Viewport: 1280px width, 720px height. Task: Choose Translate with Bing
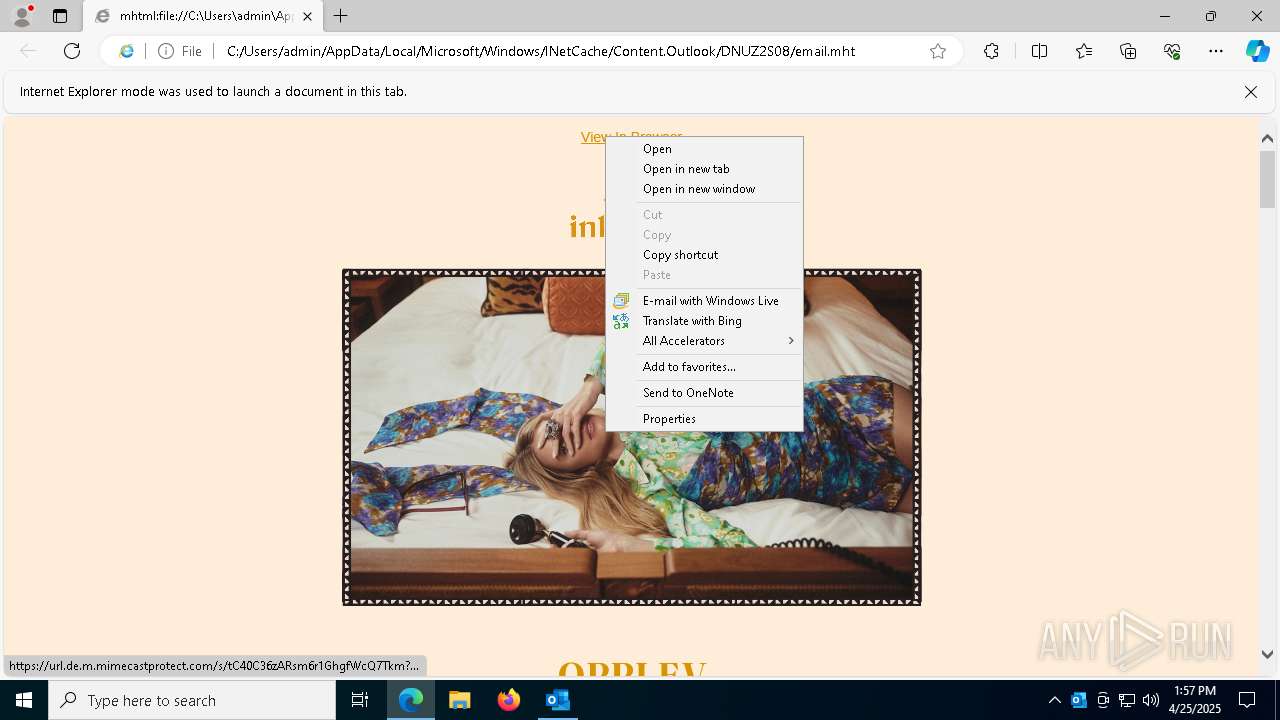[704, 321]
